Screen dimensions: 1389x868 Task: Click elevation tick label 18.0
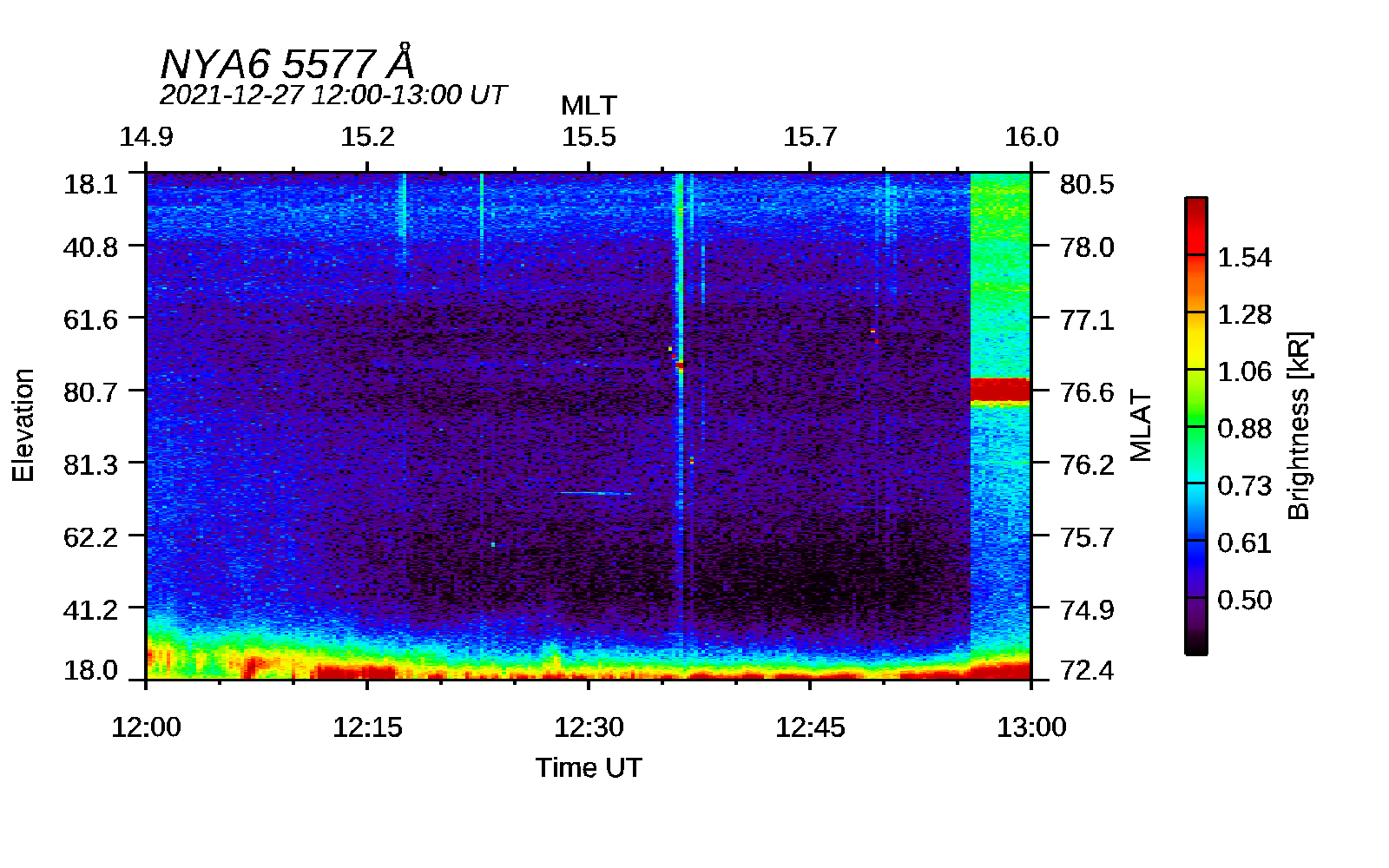[x=90, y=670]
